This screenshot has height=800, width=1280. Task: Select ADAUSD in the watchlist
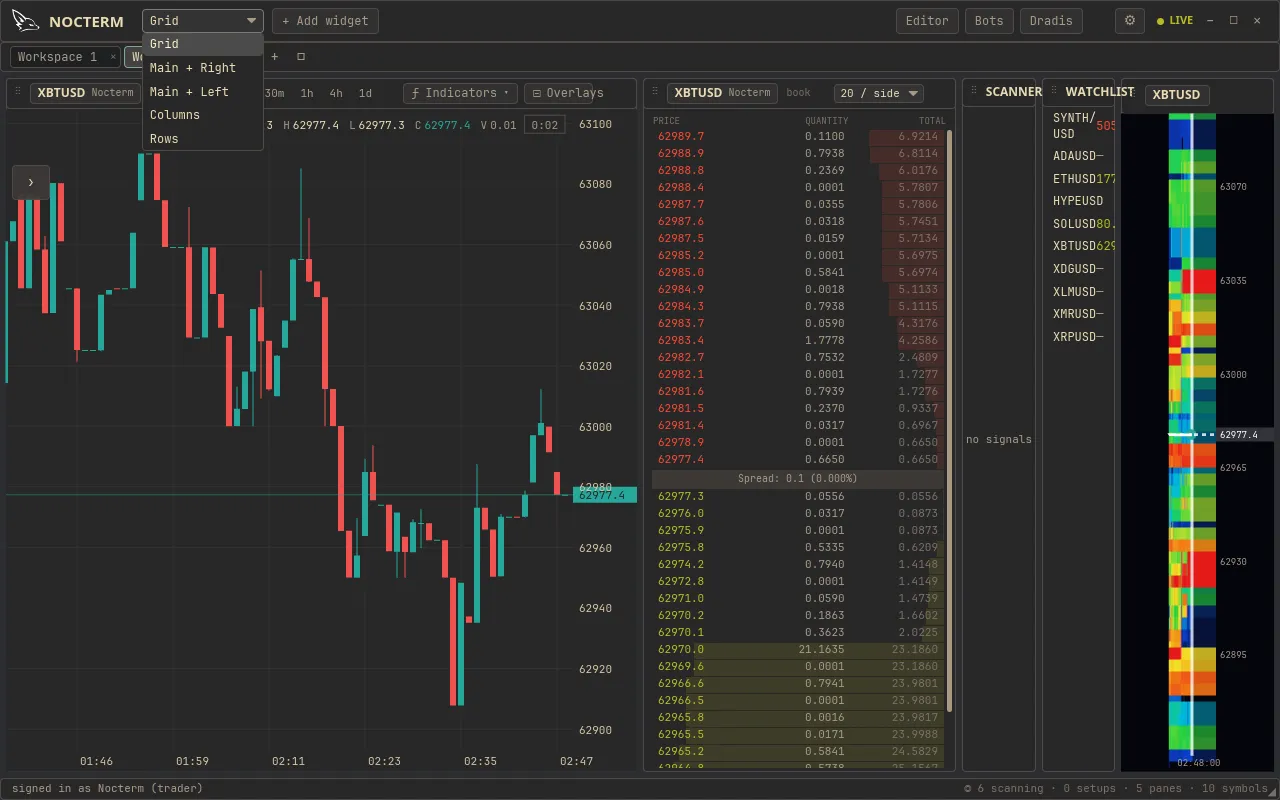click(1079, 156)
